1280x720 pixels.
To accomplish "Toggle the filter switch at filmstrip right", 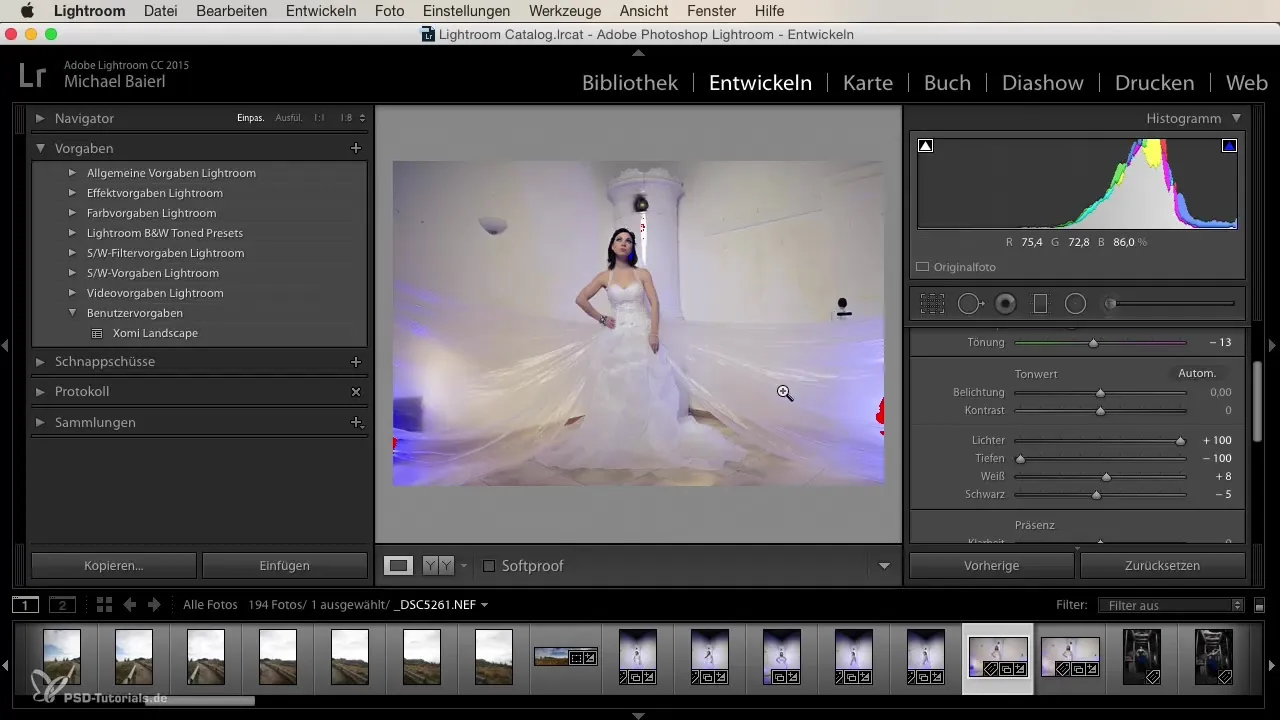I will coord(1259,605).
